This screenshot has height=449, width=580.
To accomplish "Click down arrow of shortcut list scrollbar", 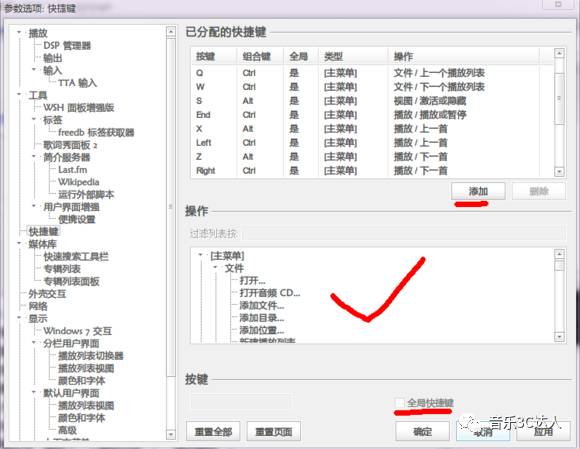I will coord(559,172).
